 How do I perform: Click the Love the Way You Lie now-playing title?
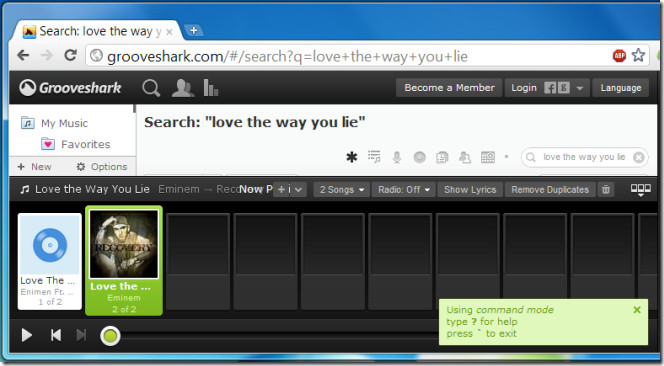click(x=92, y=189)
